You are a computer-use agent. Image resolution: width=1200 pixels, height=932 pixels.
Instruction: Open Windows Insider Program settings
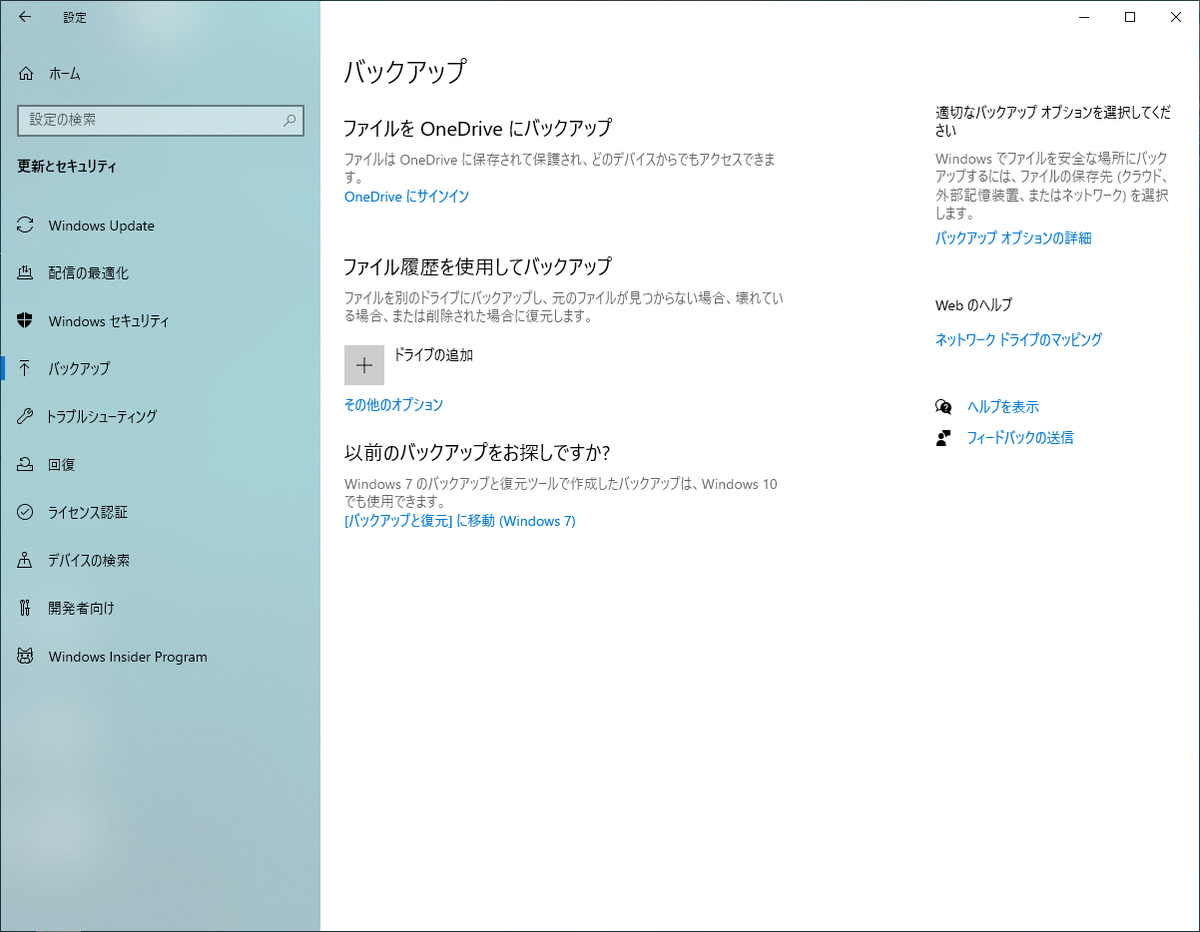[x=128, y=656]
